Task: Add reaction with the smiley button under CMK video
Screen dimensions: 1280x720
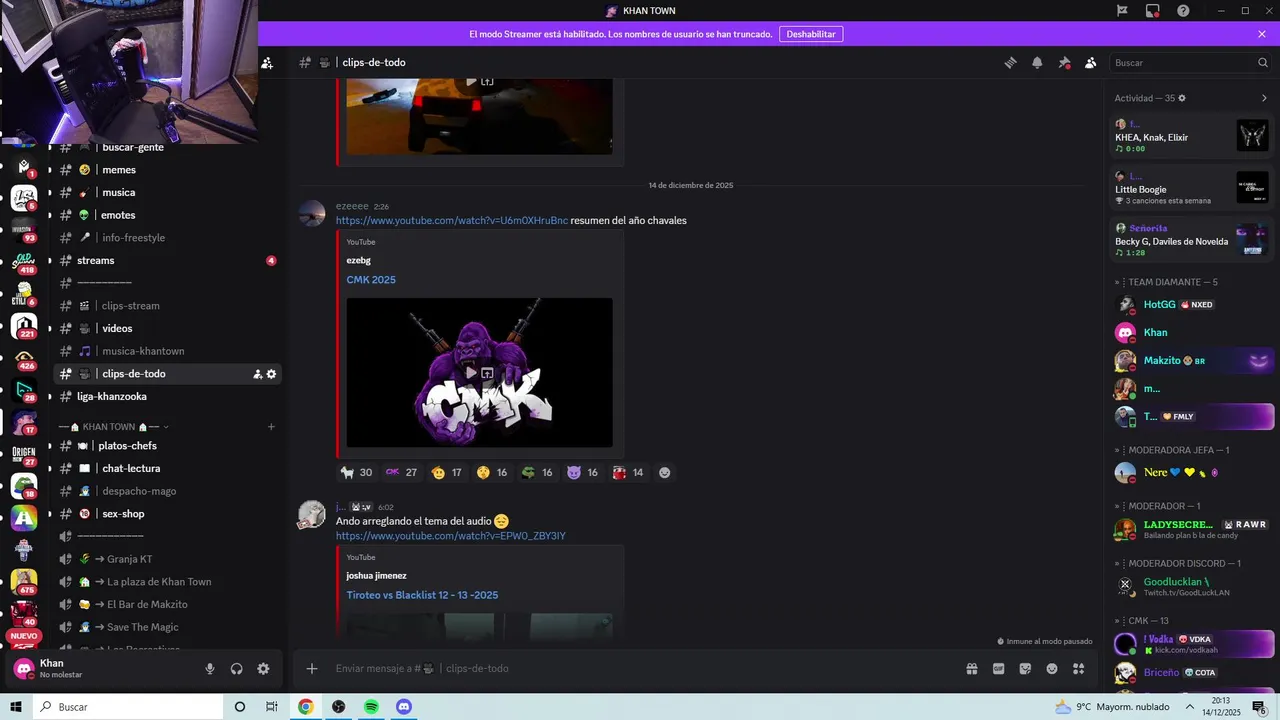Action: [x=664, y=473]
